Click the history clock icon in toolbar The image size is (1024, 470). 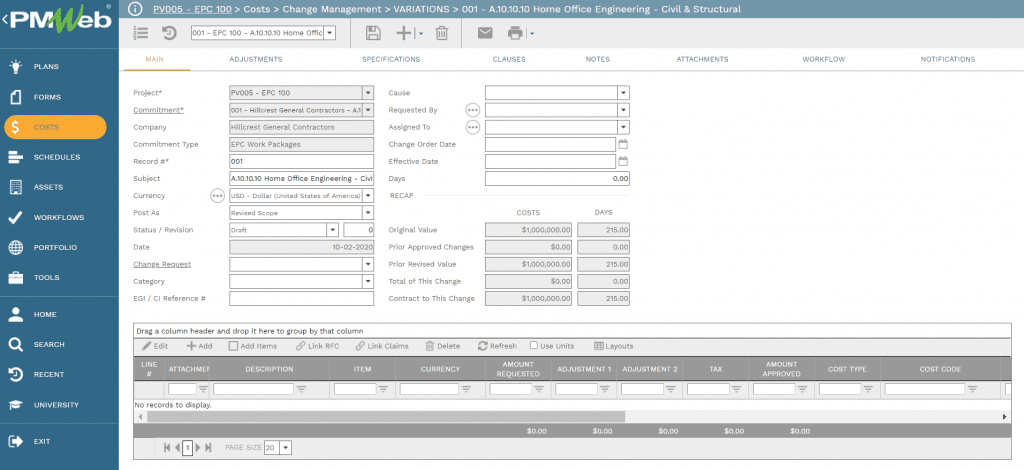point(169,33)
